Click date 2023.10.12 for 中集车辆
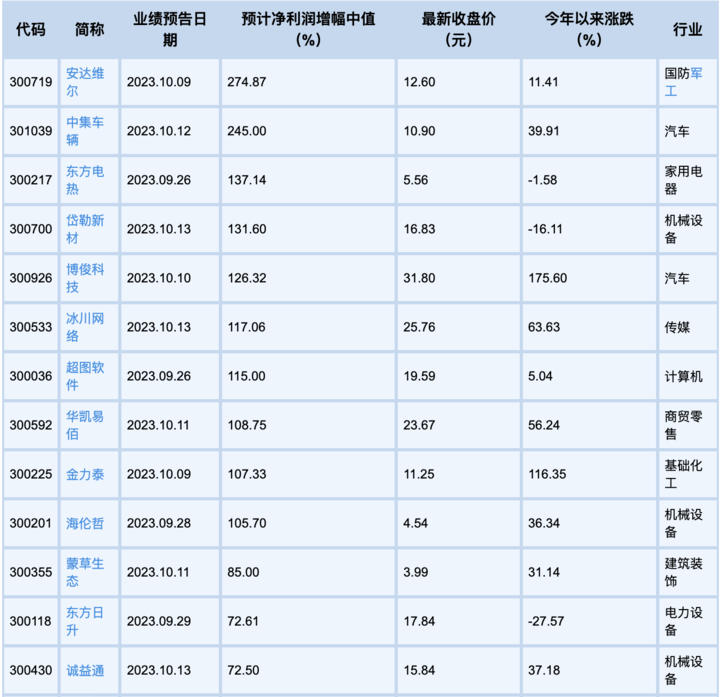The height and width of the screenshot is (697, 720). [x=159, y=131]
